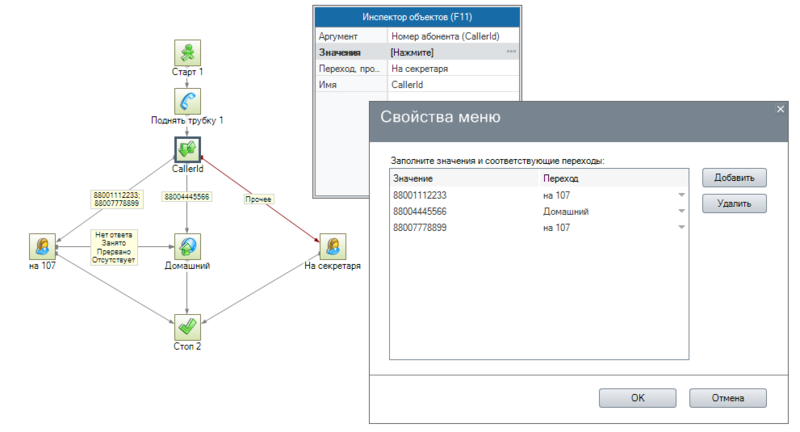The width and height of the screenshot is (800, 432).
Task: Select the Поднять трубку 1 phone icon
Action: pos(187,101)
